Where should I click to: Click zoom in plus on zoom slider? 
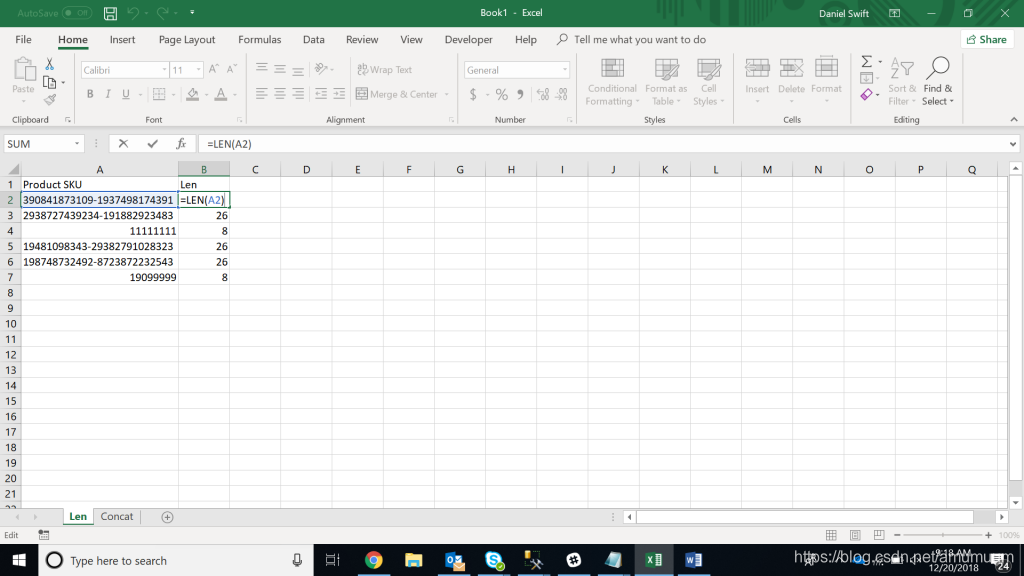(988, 535)
